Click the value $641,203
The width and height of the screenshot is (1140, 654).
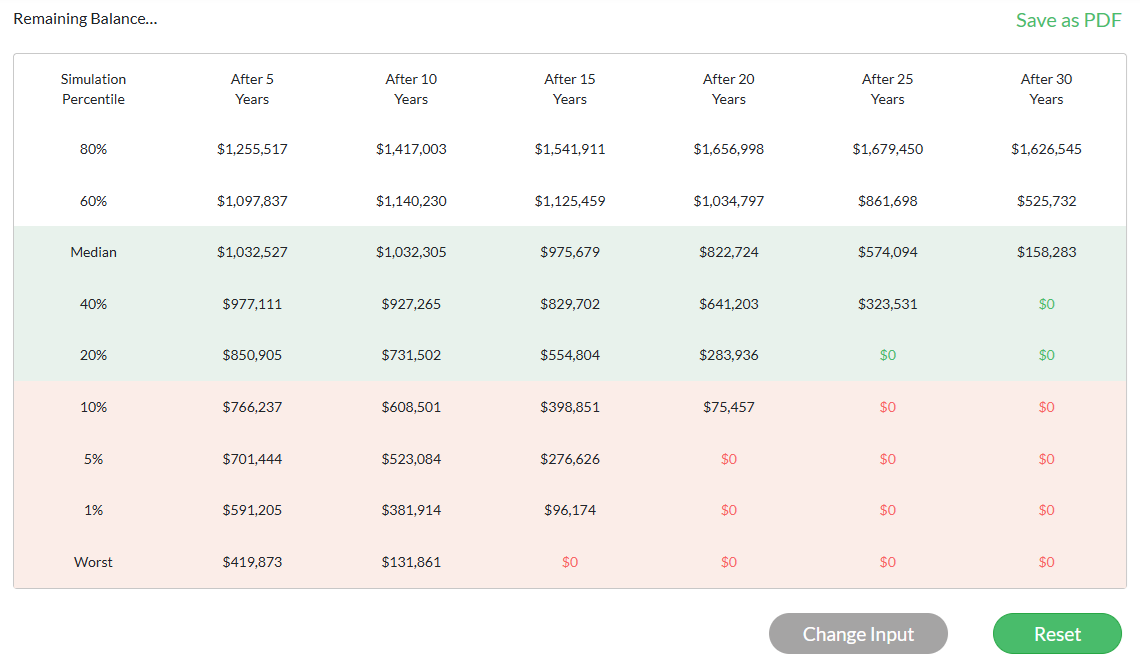click(728, 304)
